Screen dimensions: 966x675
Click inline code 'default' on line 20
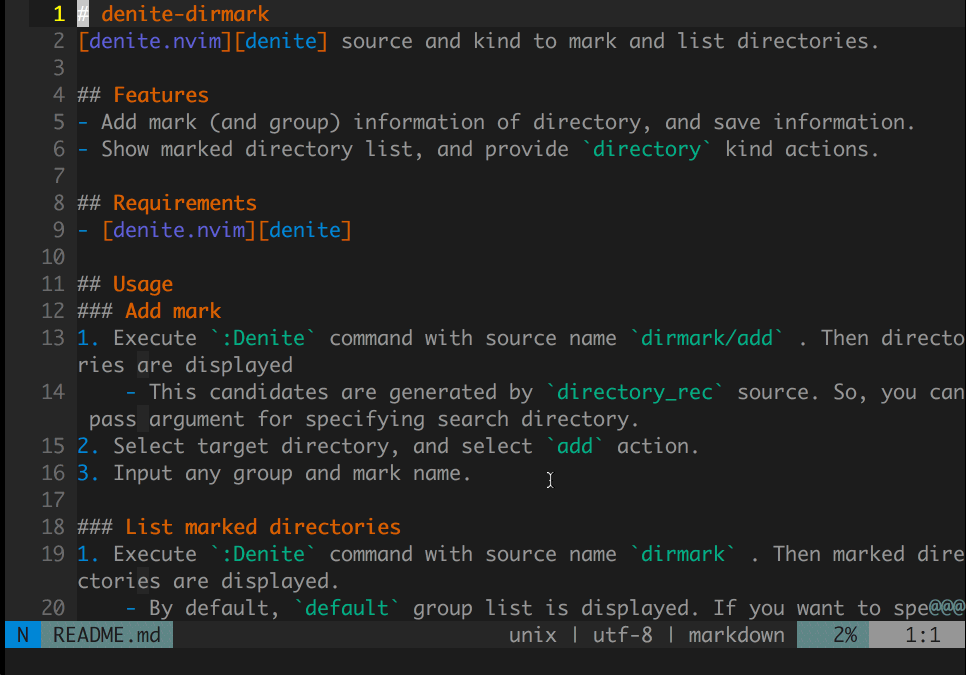pyautogui.click(x=347, y=608)
